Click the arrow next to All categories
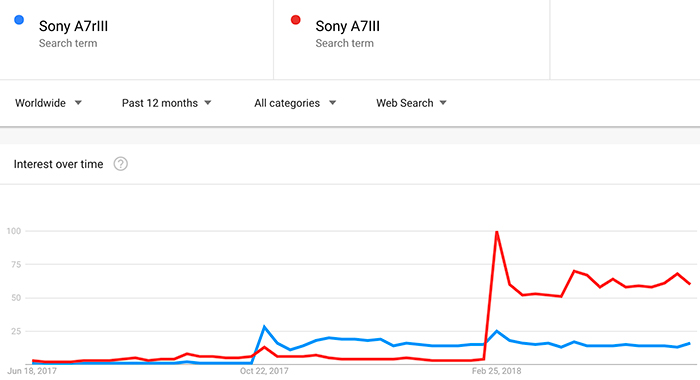700x380 pixels. coord(332,103)
